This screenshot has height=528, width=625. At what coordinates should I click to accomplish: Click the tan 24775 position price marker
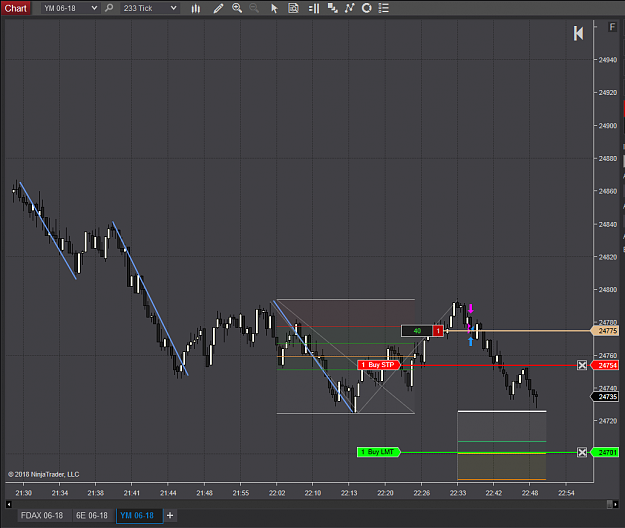(605, 331)
